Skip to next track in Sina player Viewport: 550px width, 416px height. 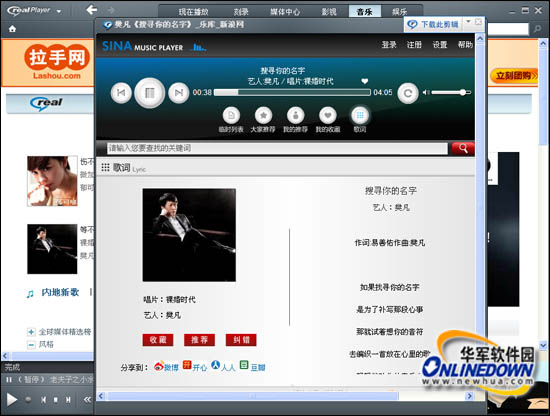(x=179, y=93)
